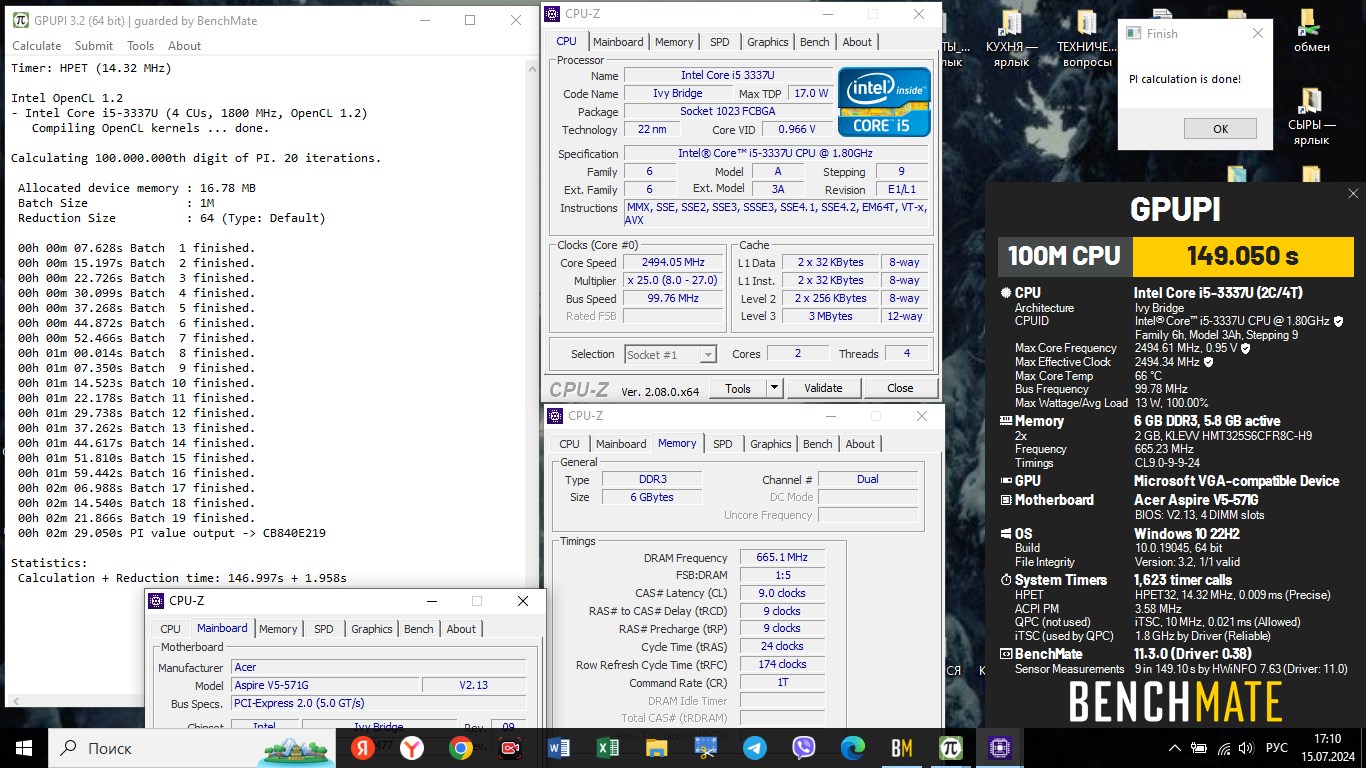
Task: Open the Calculate menu in GPUPI
Action: pyautogui.click(x=36, y=45)
